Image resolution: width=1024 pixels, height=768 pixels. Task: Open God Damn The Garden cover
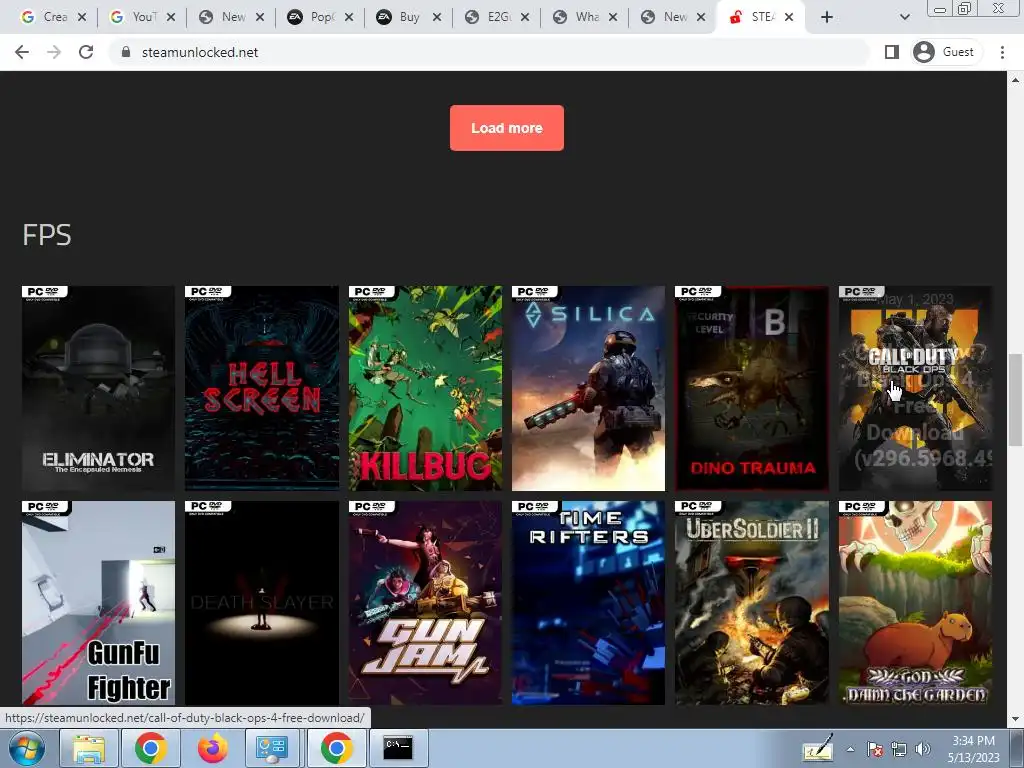click(x=915, y=603)
